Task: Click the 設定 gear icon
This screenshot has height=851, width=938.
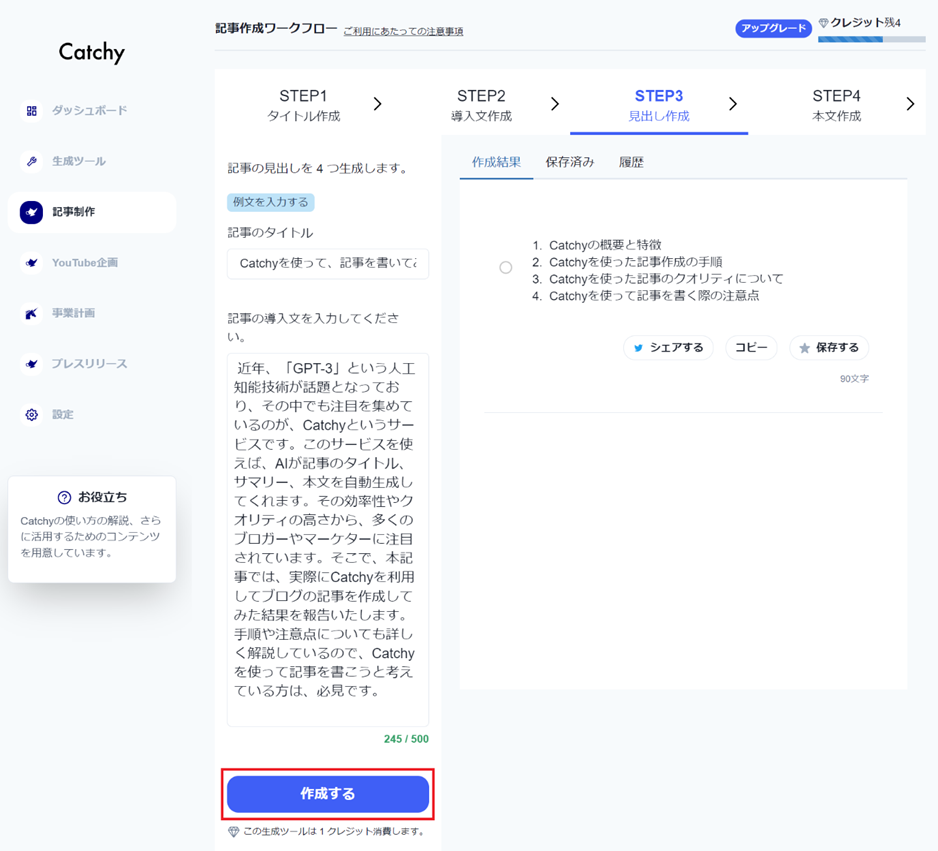Action: point(32,414)
